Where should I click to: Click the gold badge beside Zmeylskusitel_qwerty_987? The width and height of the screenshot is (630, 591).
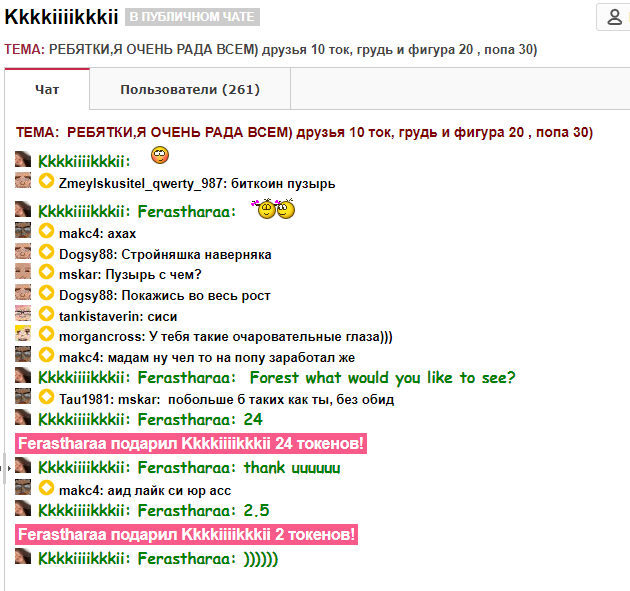point(46,182)
